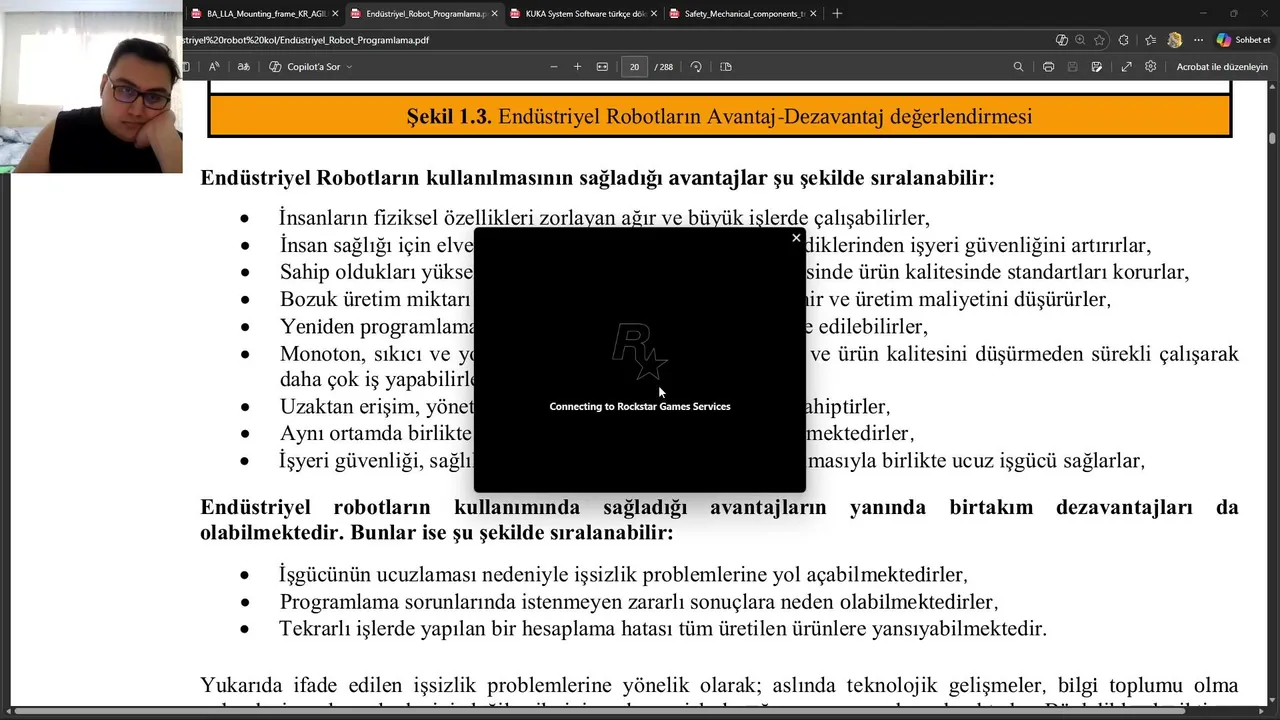Screen dimensions: 1280x720
Task: Click the Şekil 1.3 caption heading
Action: (x=719, y=116)
